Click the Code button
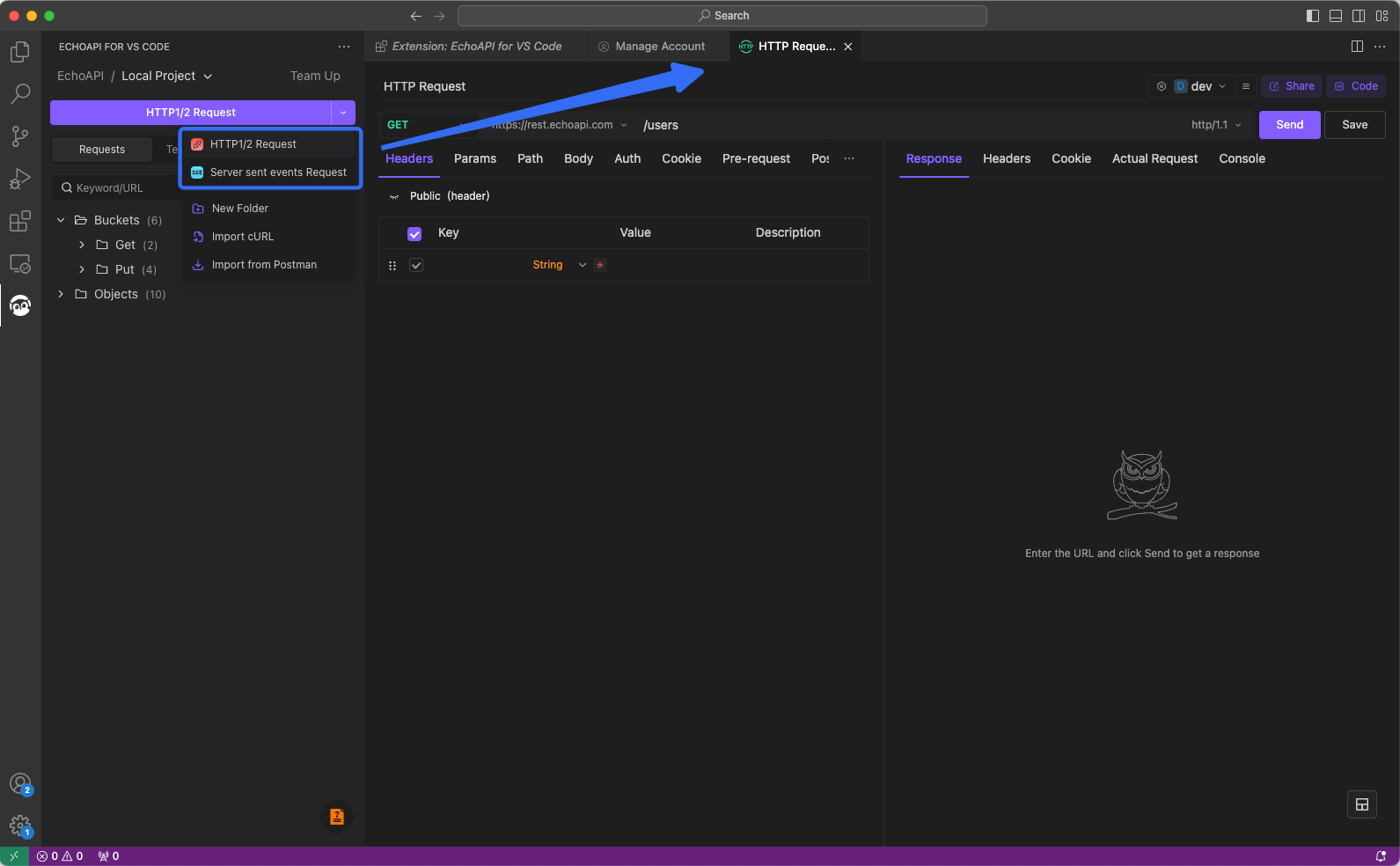This screenshot has width=1400, height=866. coord(1356,86)
